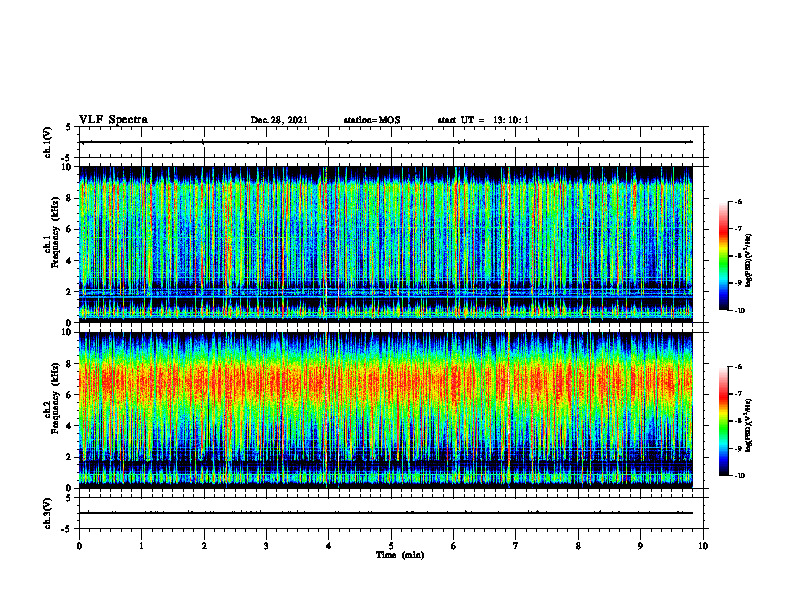The height and width of the screenshot is (612, 792).
Task: Click the ch.2 frequency axis "8" tick label
Action: click(69, 364)
